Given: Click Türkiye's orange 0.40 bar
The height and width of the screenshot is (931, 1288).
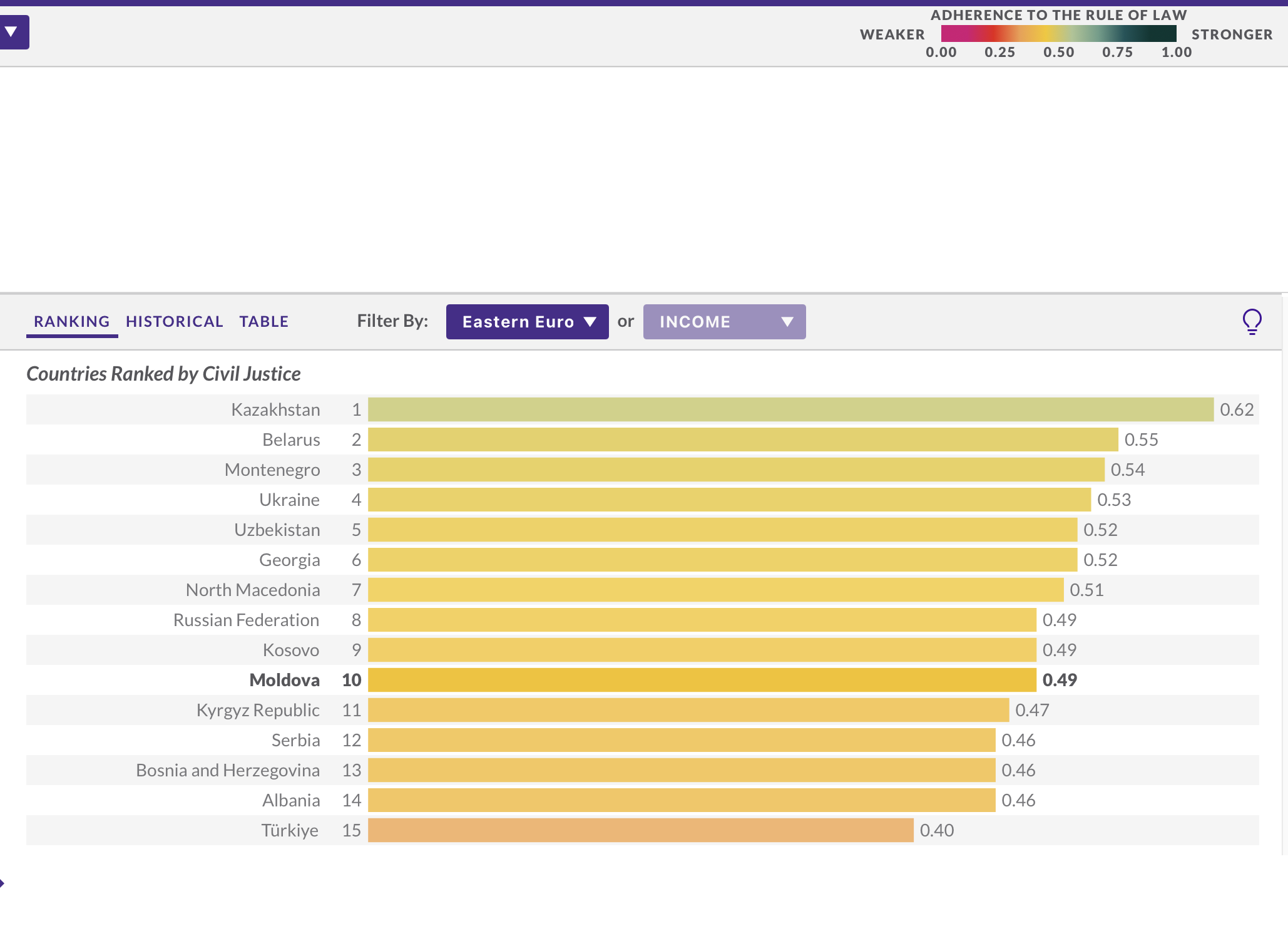Looking at the screenshot, I should (x=640, y=830).
